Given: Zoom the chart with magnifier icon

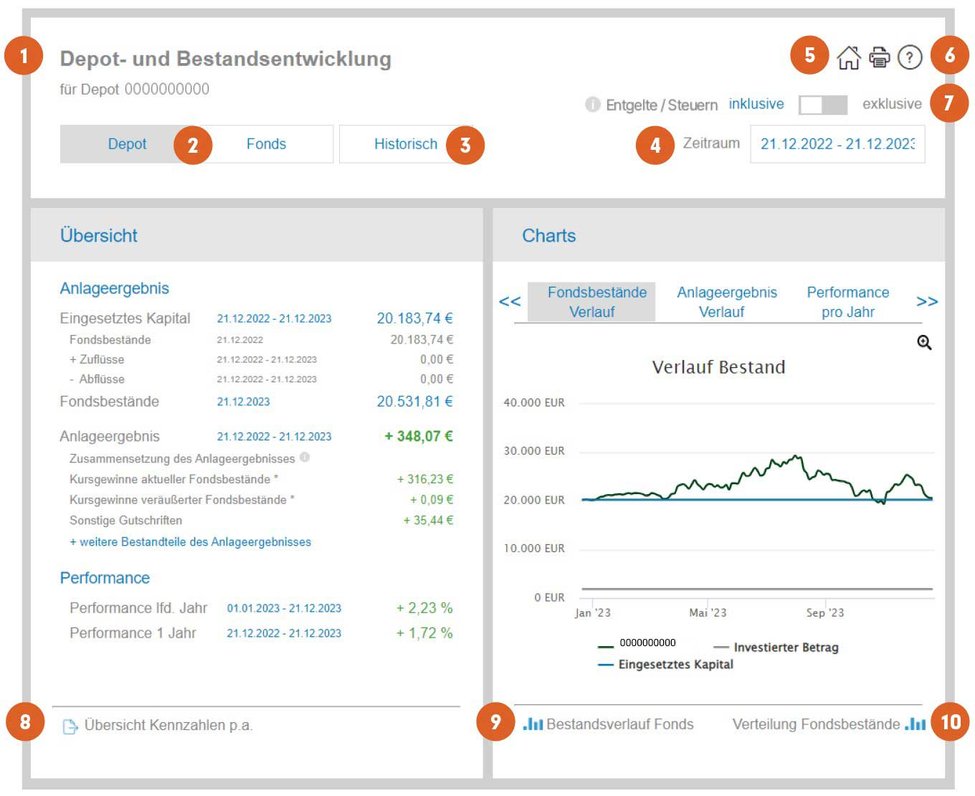Looking at the screenshot, I should tap(924, 343).
